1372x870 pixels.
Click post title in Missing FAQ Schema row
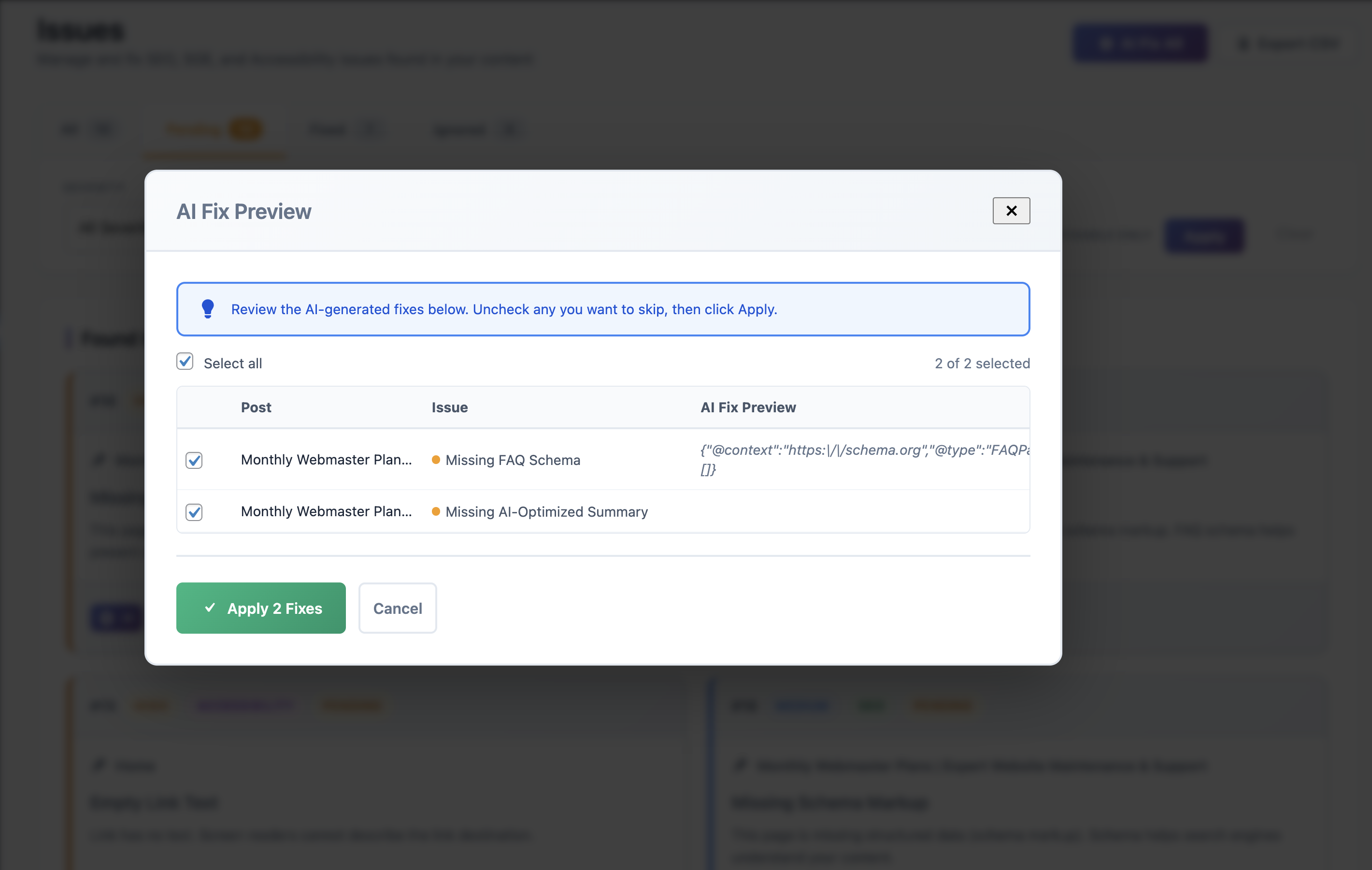coord(326,460)
